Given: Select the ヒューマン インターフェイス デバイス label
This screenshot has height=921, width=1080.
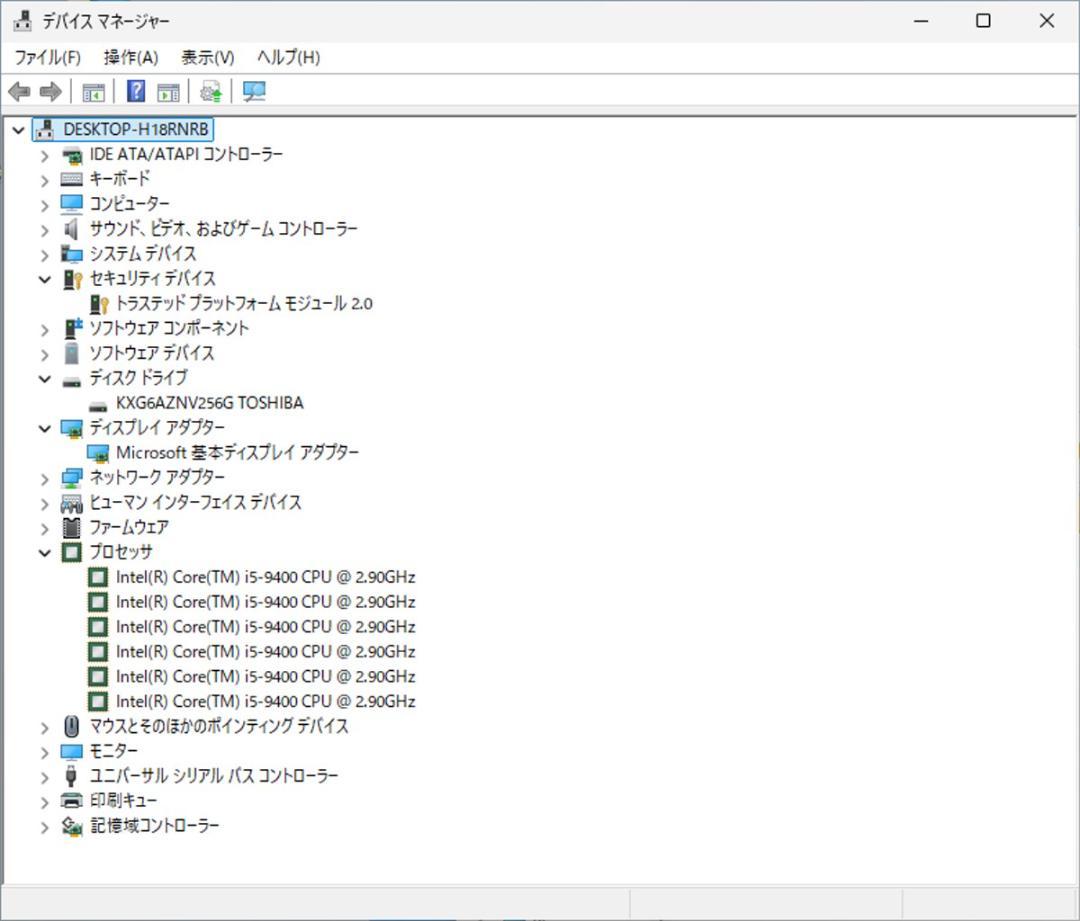Looking at the screenshot, I should click(x=196, y=502).
